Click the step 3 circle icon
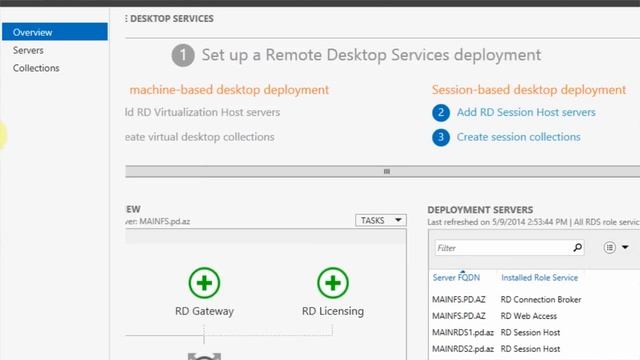This screenshot has width=640, height=360. point(441,138)
